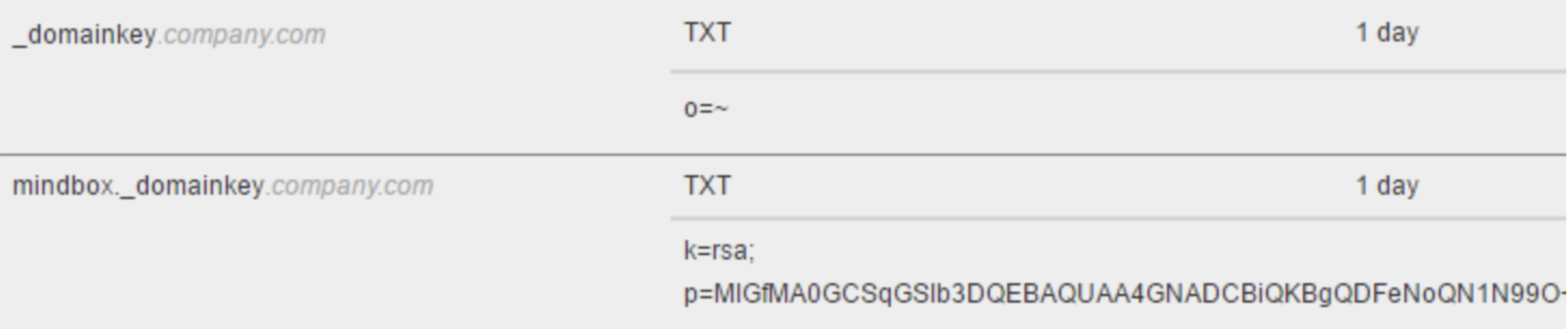Image resolution: width=1568 pixels, height=329 pixels.
Task: Select TXT type of the _domainkey record
Action: pos(707,32)
